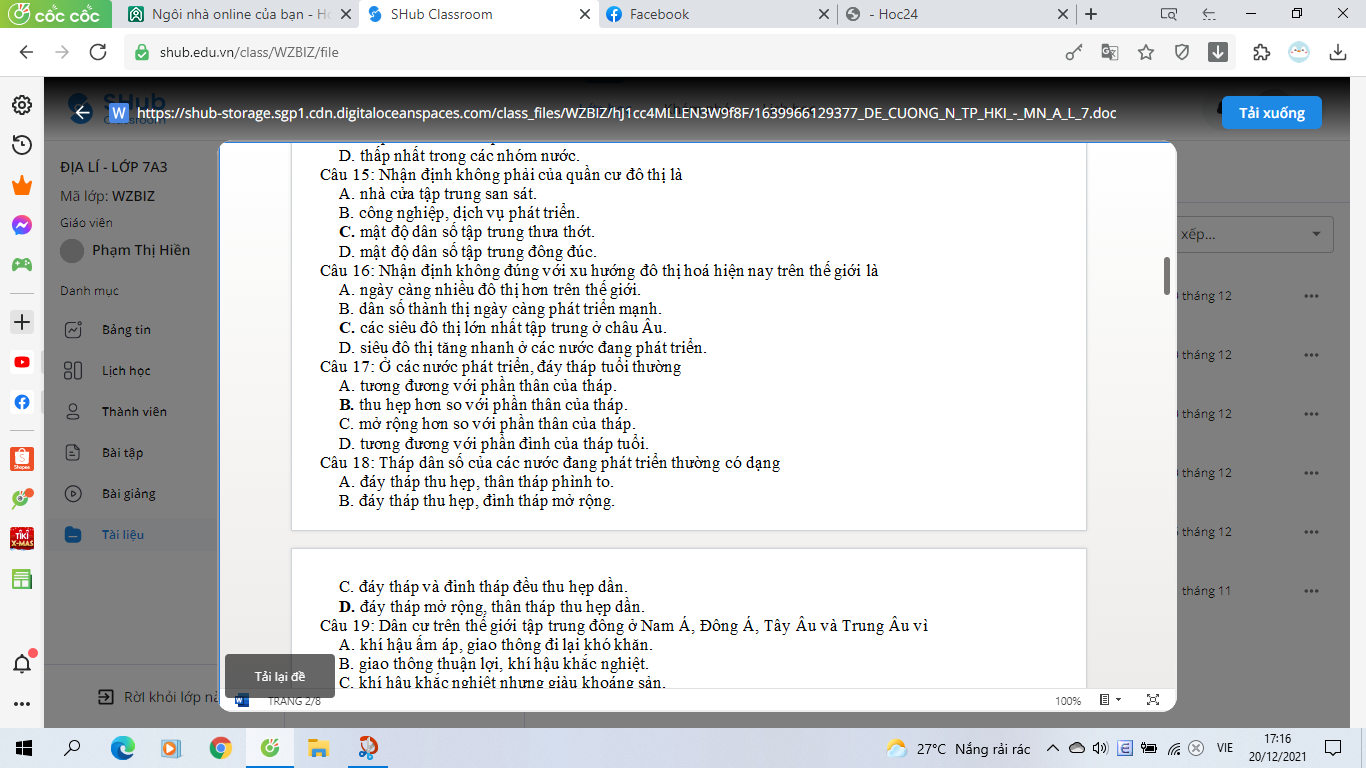The height and width of the screenshot is (768, 1366).
Task: Click the saved passwords key icon
Action: pyautogui.click(x=1074, y=52)
